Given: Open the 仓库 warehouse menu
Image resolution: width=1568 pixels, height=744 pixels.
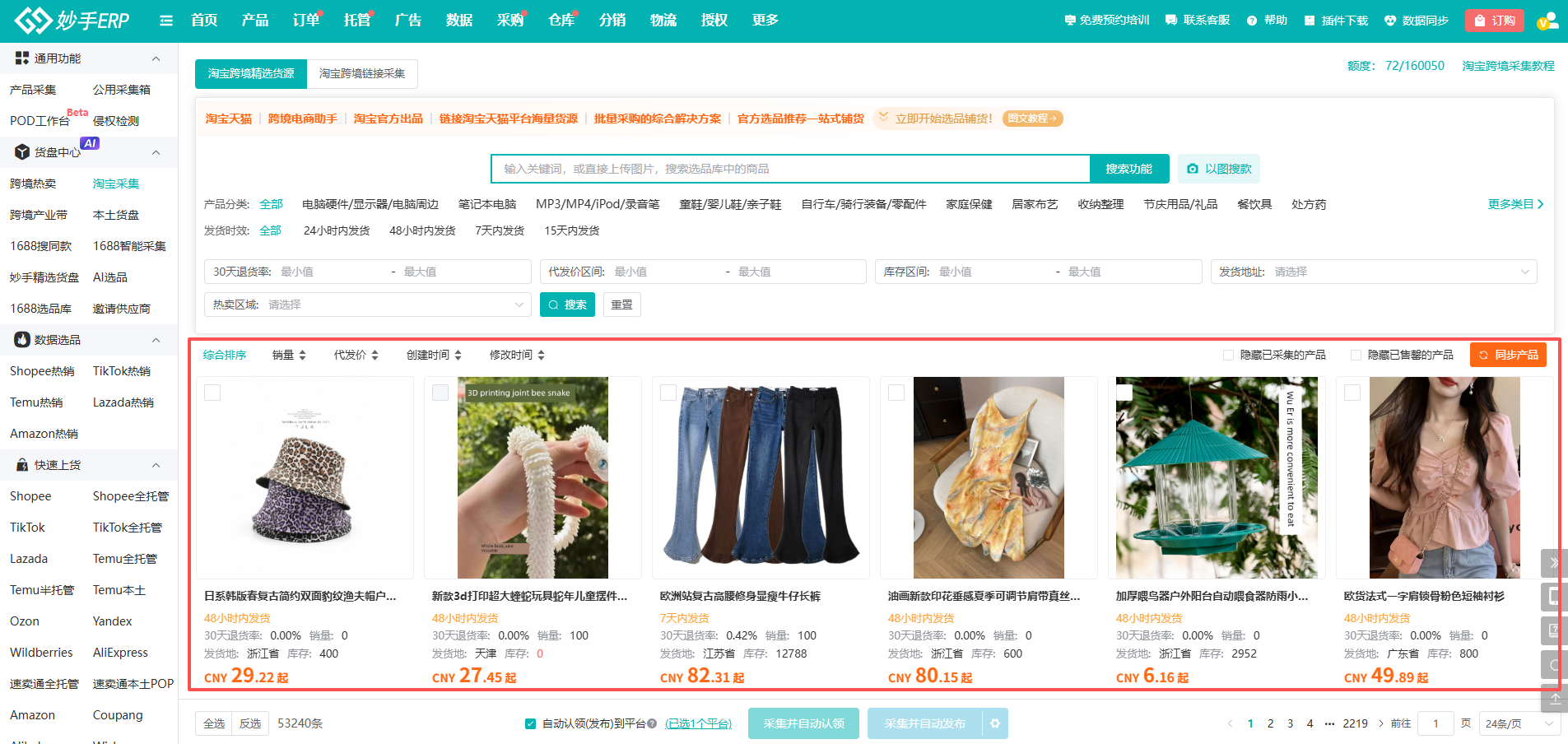Looking at the screenshot, I should [x=561, y=20].
